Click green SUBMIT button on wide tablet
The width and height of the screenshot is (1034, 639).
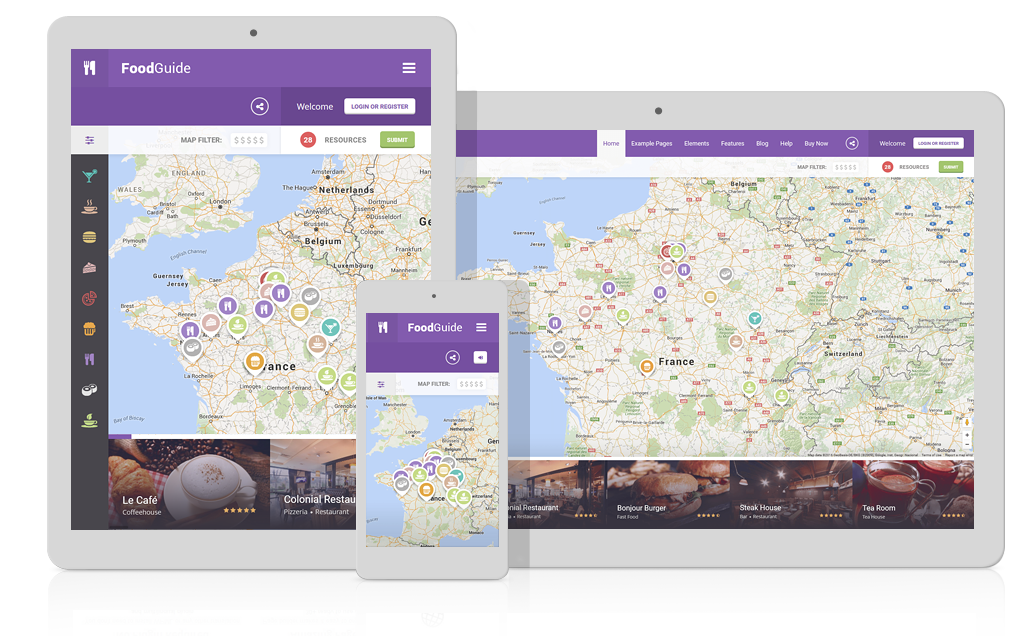click(x=951, y=167)
